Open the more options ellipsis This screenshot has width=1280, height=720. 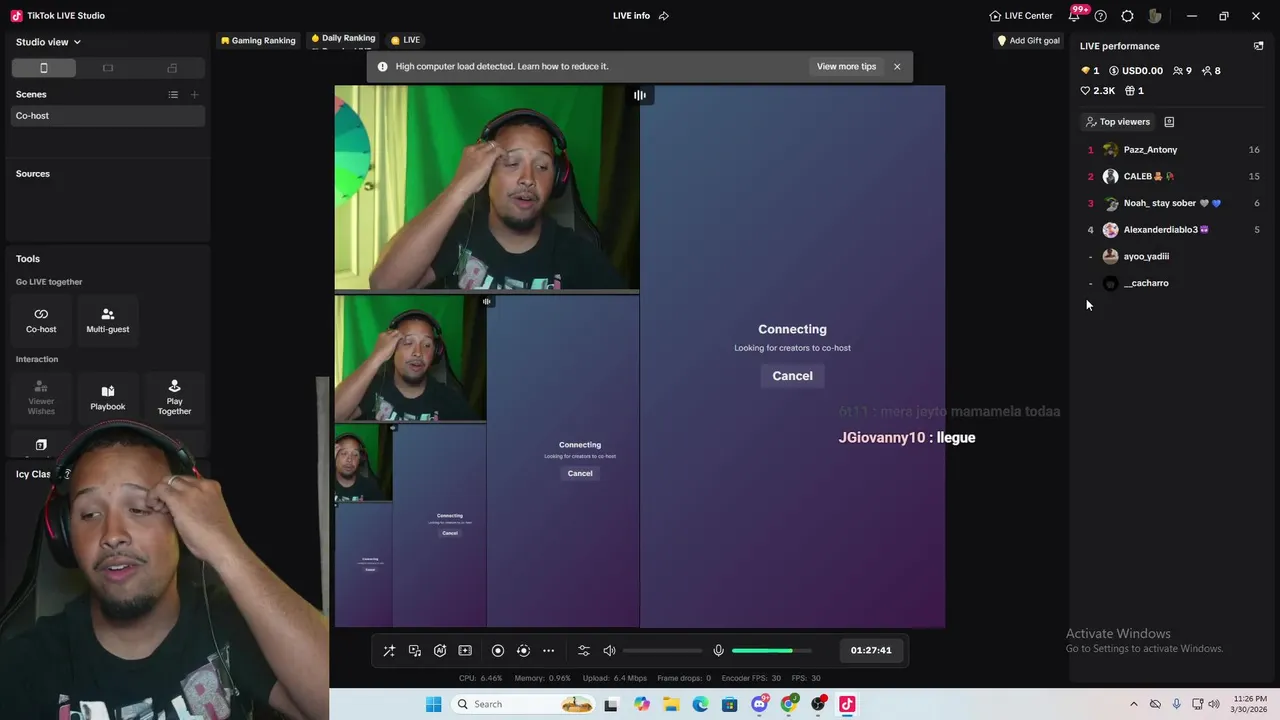click(548, 651)
